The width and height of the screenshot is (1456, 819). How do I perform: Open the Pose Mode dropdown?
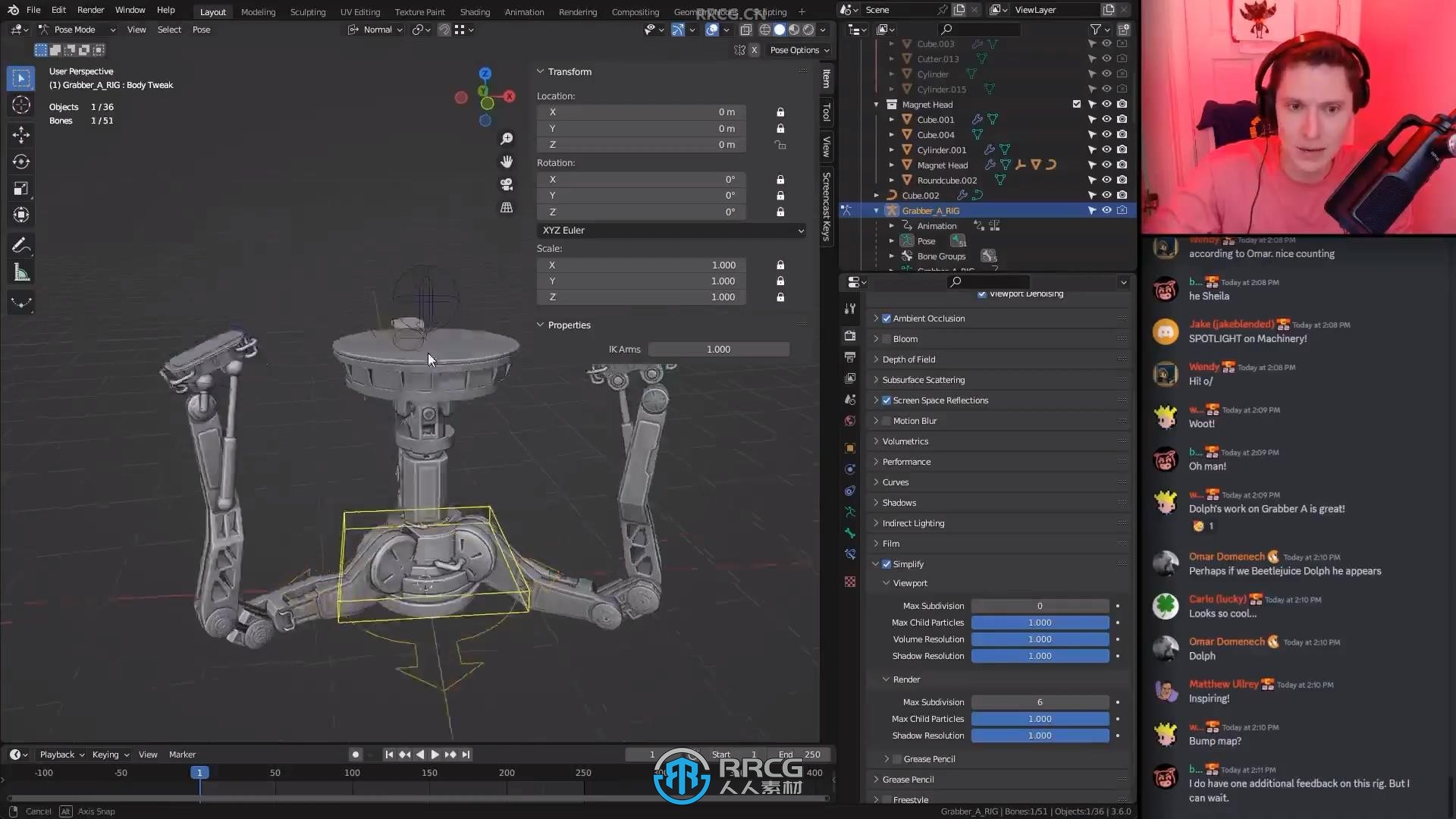point(77,30)
